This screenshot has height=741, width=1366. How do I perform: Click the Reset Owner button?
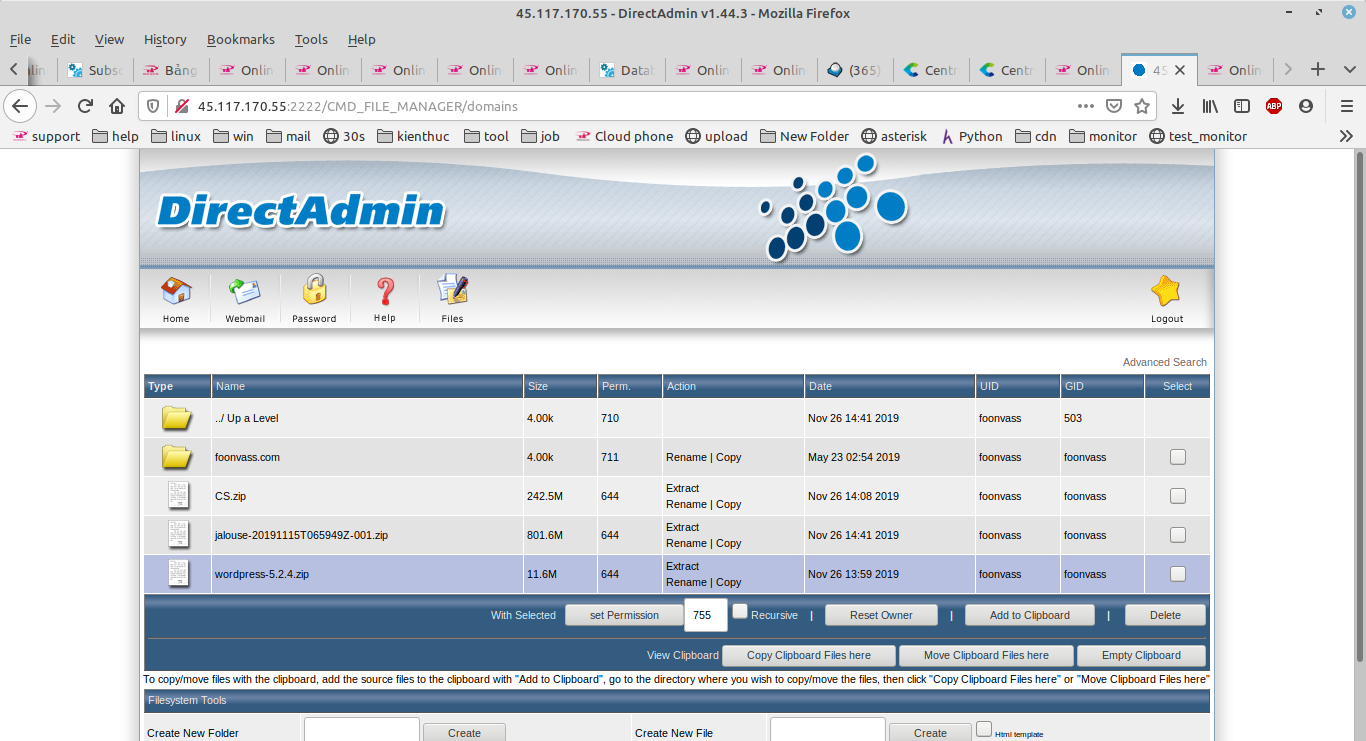point(881,615)
